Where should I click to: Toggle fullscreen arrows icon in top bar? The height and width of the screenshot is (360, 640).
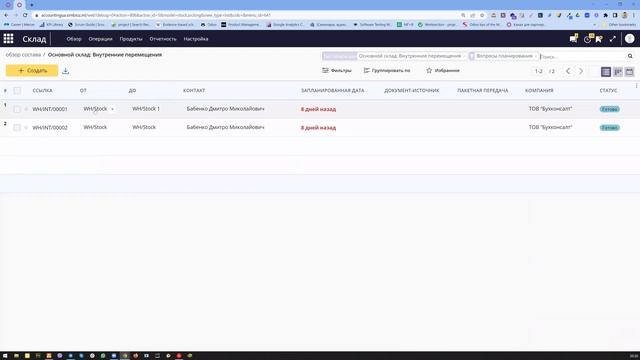coord(613,39)
